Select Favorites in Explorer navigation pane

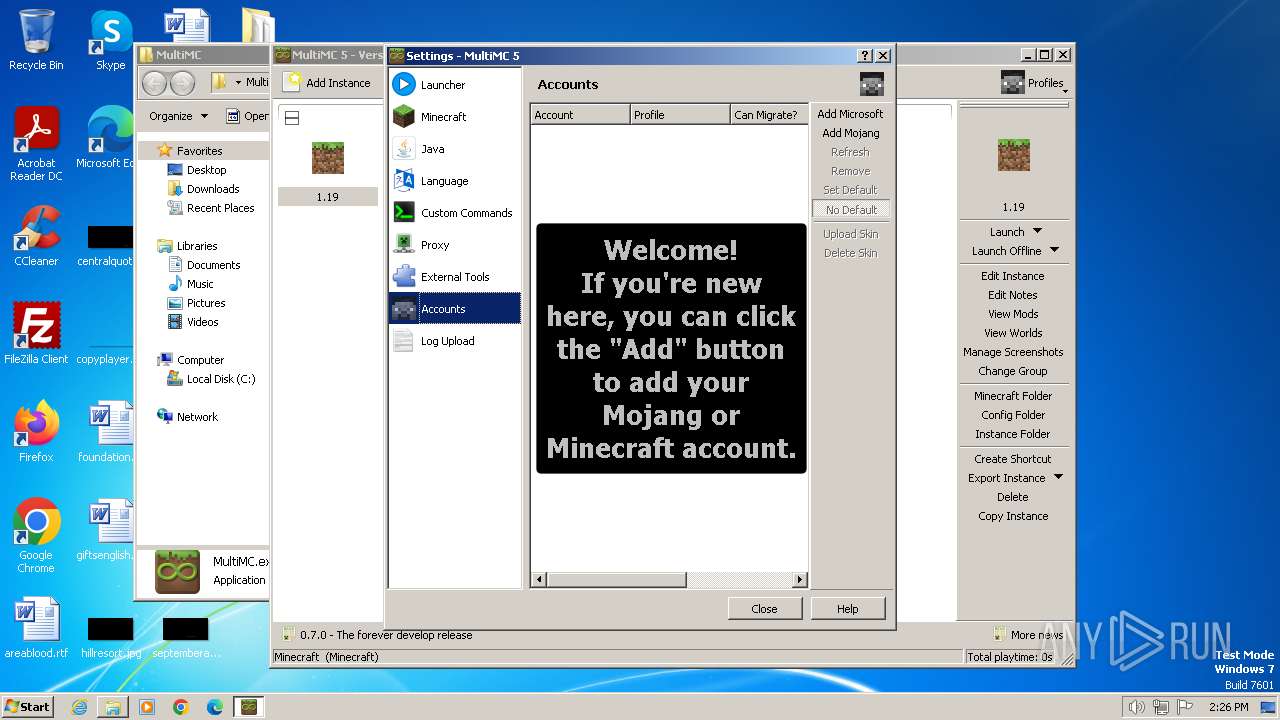point(199,151)
